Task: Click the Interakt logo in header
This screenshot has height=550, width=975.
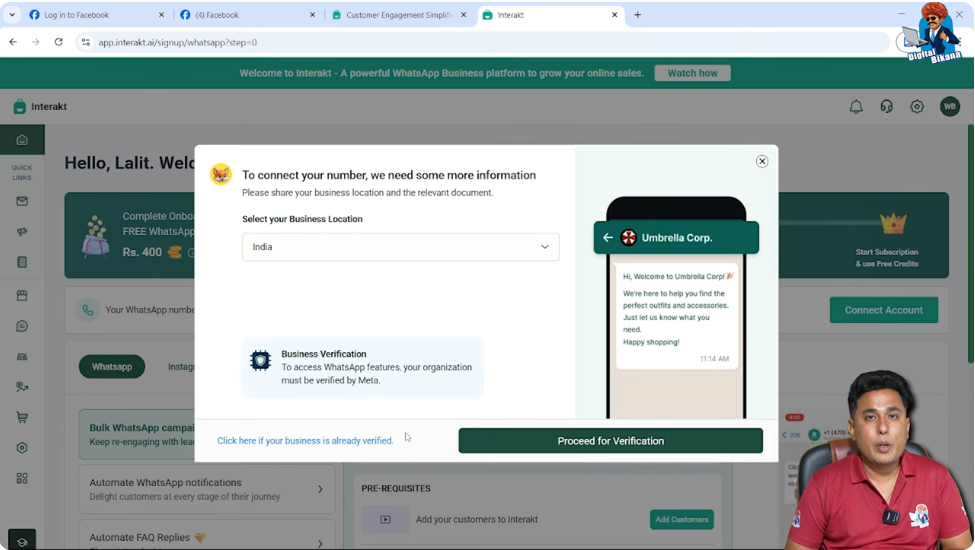Action: pyautogui.click(x=40, y=107)
